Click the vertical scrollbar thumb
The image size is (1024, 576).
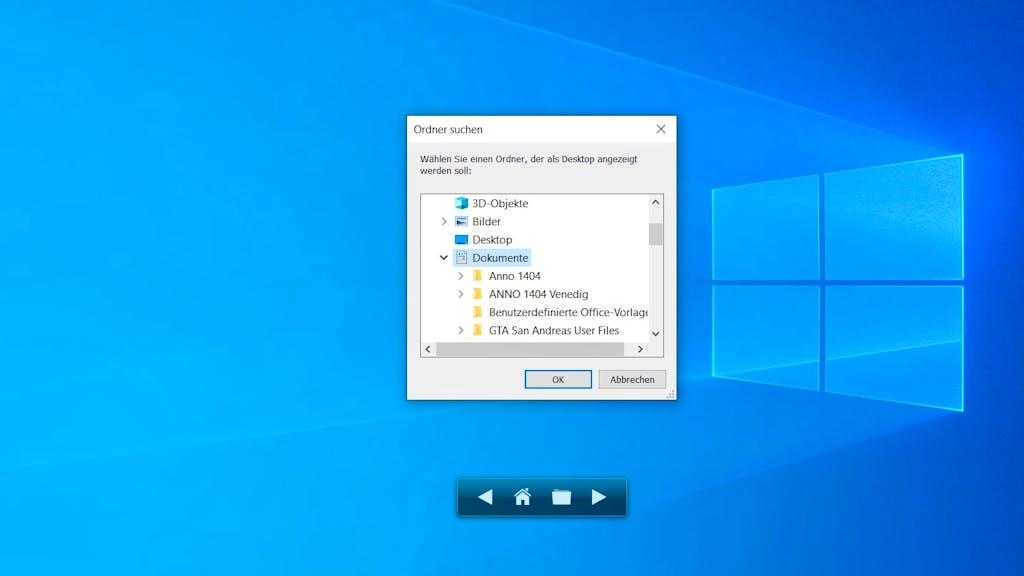[x=656, y=234]
